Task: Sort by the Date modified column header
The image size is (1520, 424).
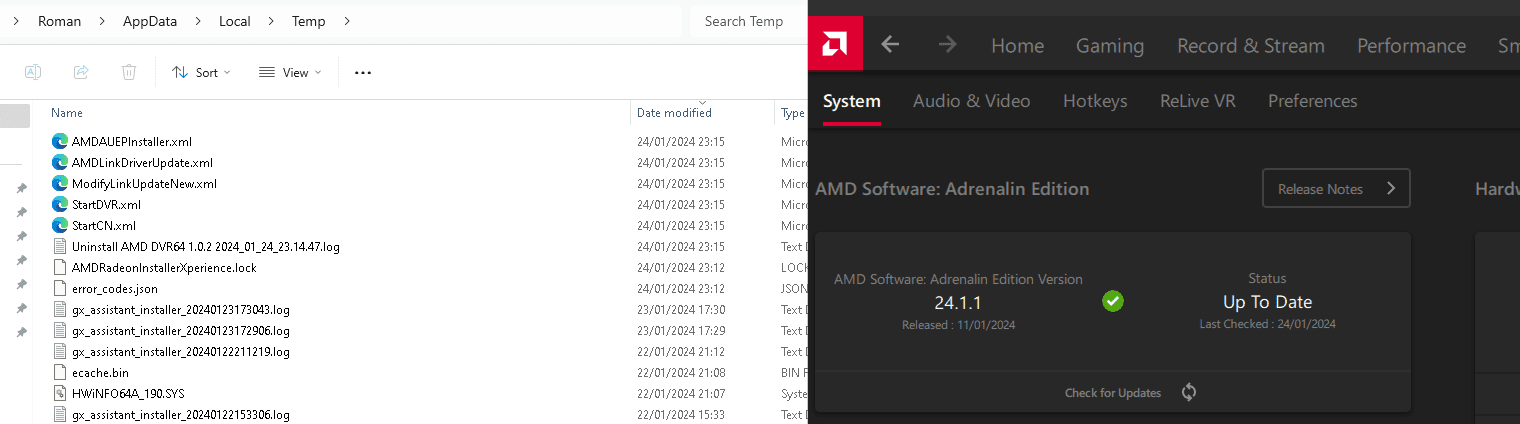Action: pyautogui.click(x=674, y=113)
